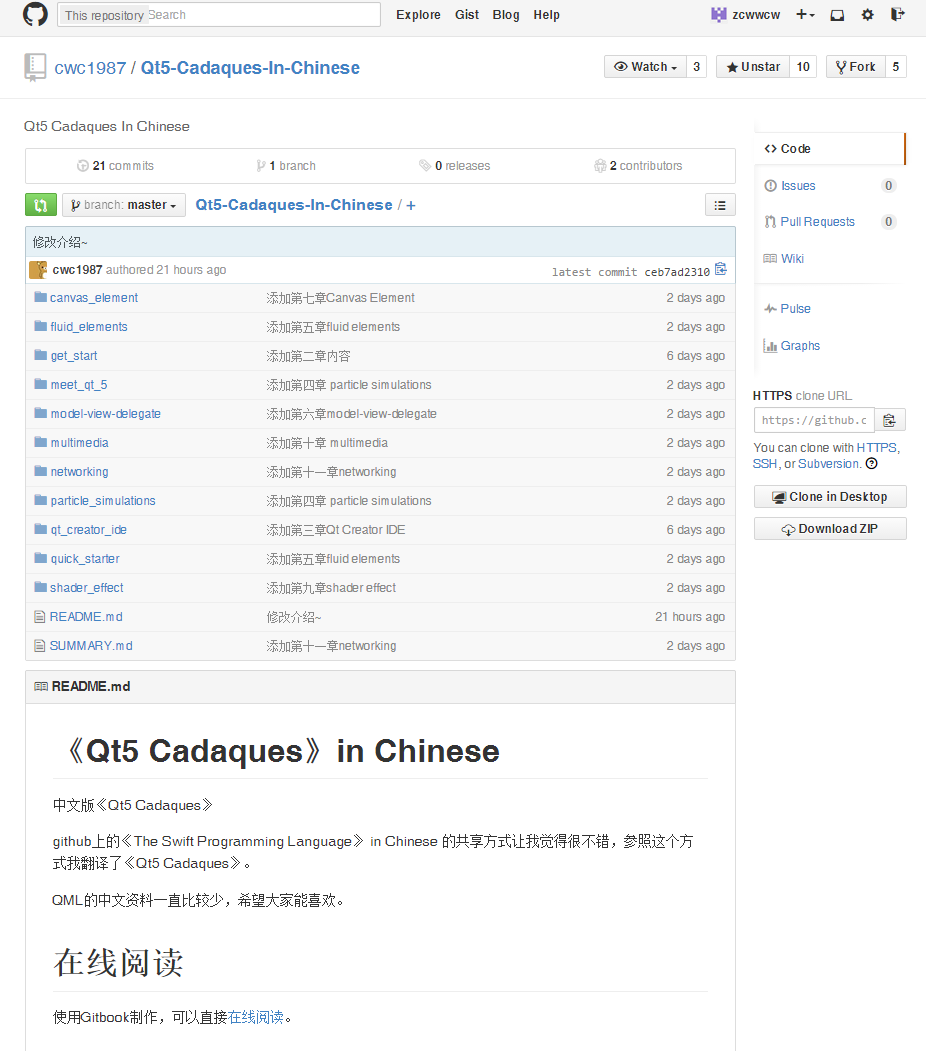Open Explore in the top navigation
This screenshot has width=926, height=1051.
418,15
